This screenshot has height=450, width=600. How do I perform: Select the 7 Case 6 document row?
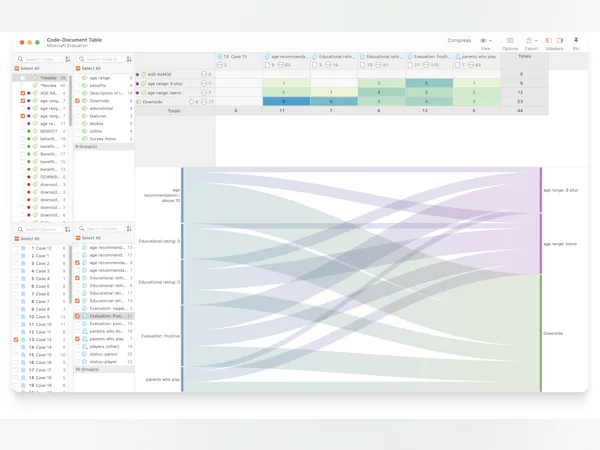tap(40, 293)
